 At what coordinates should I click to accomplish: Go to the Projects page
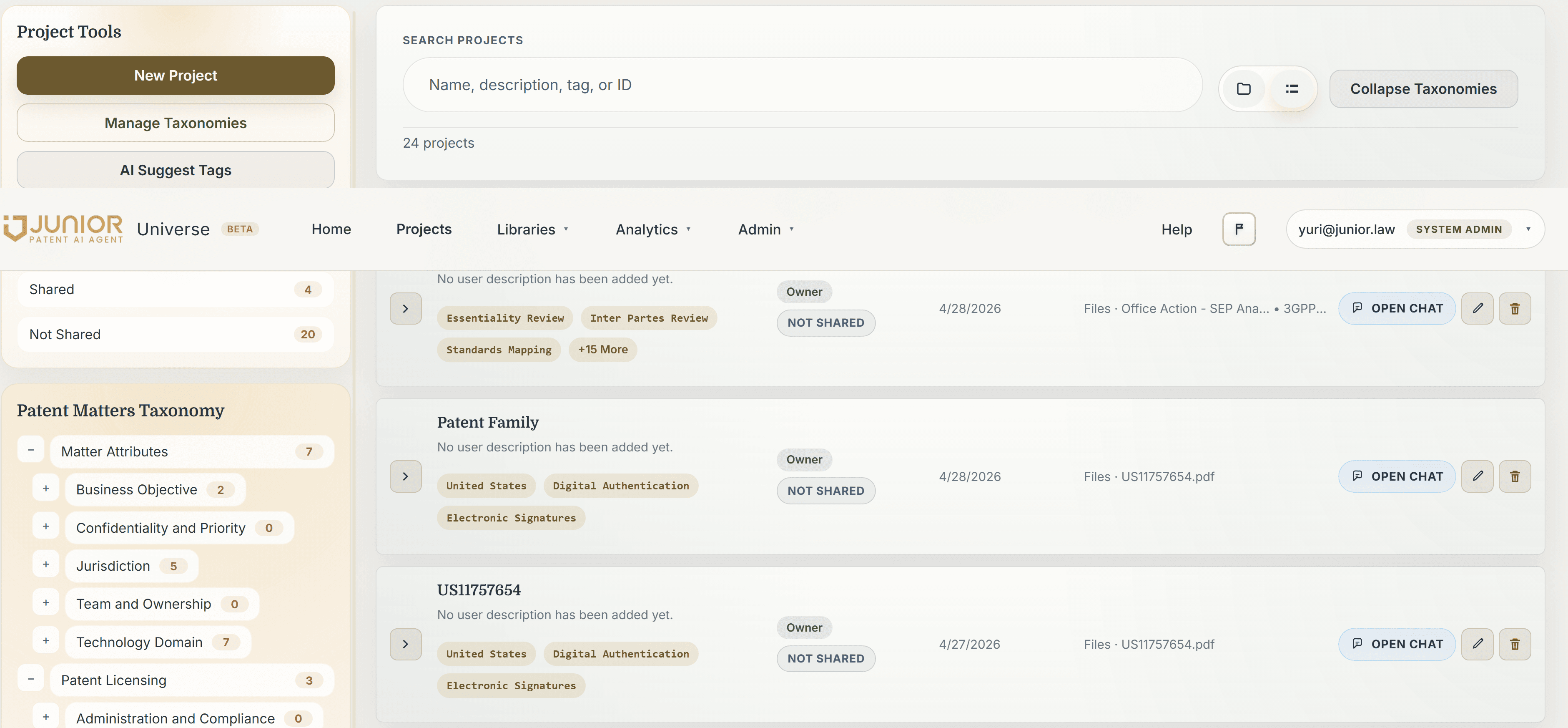(x=424, y=229)
